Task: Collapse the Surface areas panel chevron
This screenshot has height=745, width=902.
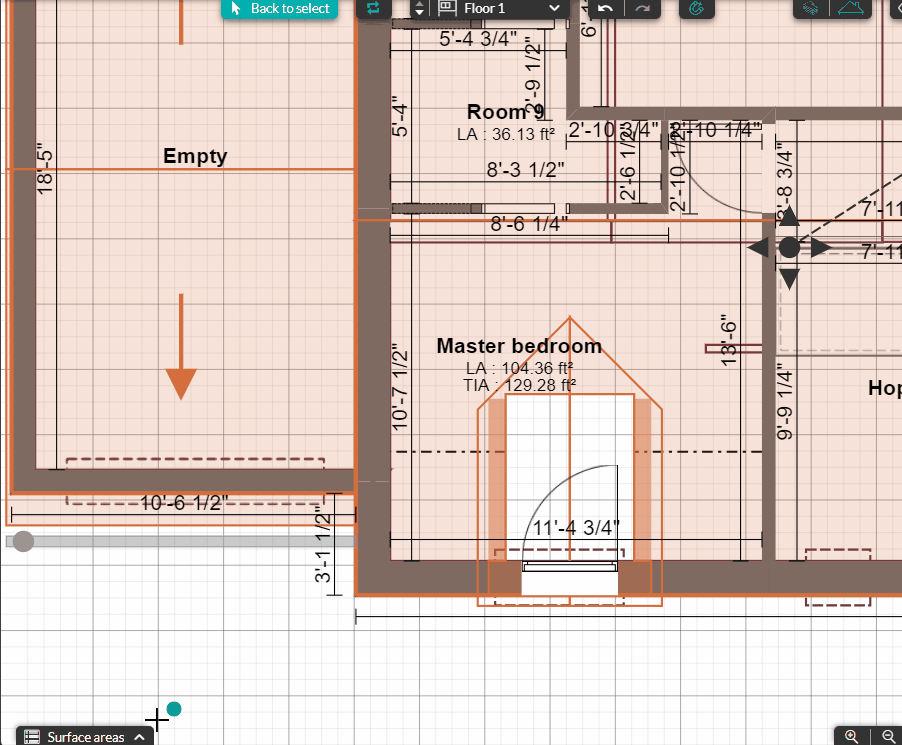Action: [x=138, y=737]
